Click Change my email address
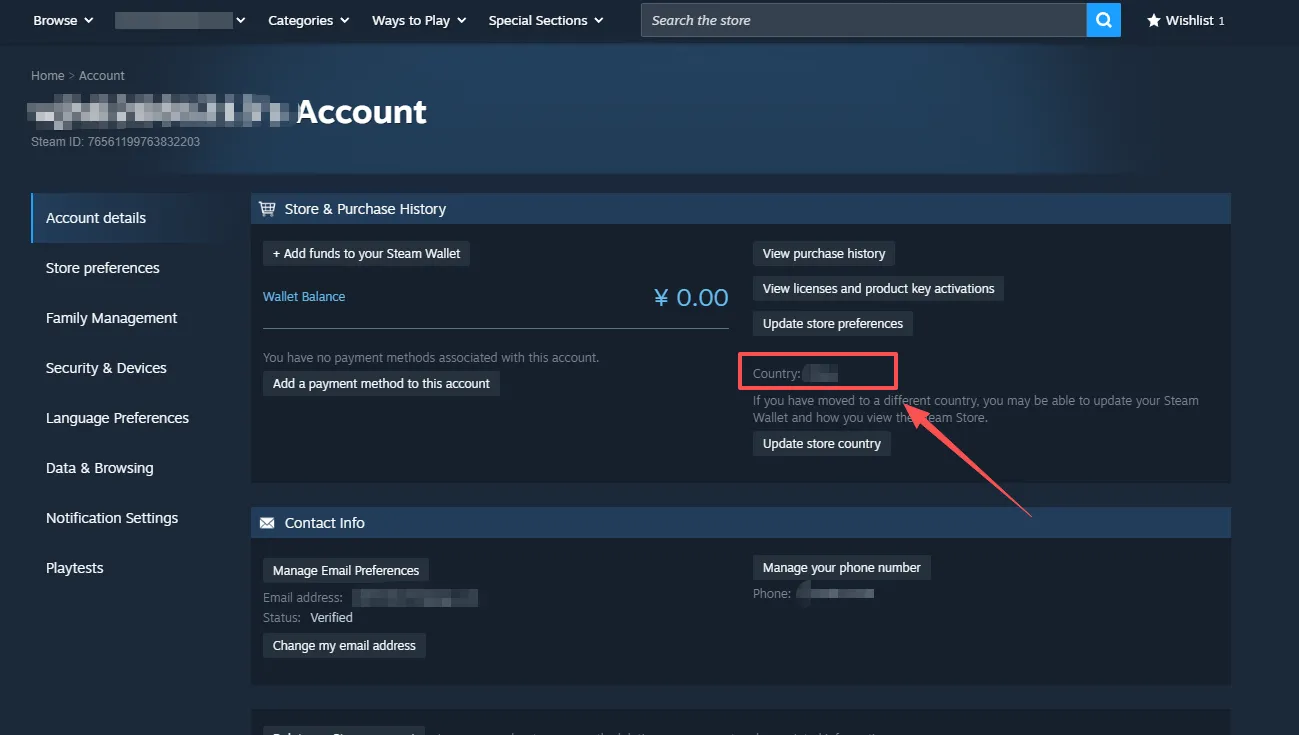The width and height of the screenshot is (1299, 735). (344, 646)
